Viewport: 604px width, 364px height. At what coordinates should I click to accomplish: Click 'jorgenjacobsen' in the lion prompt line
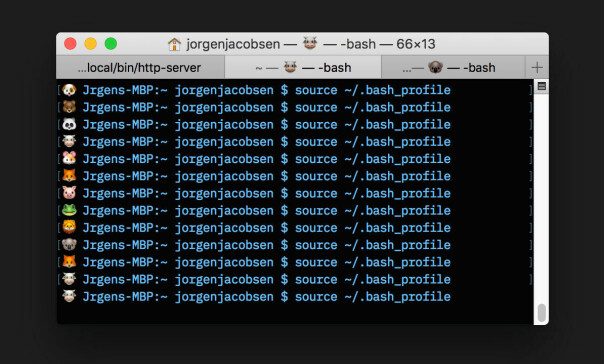pos(224,228)
